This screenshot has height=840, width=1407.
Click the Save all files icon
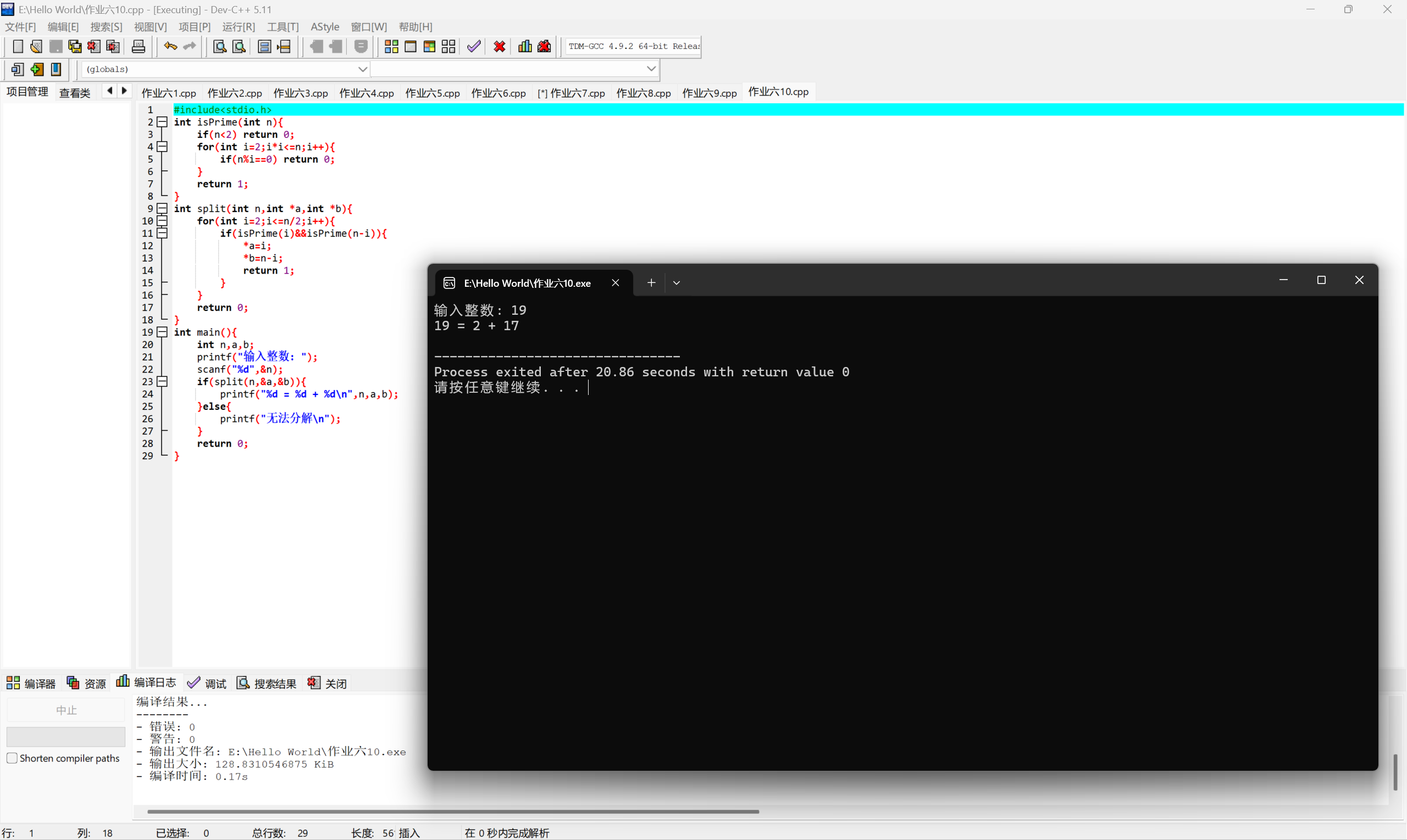(75, 46)
